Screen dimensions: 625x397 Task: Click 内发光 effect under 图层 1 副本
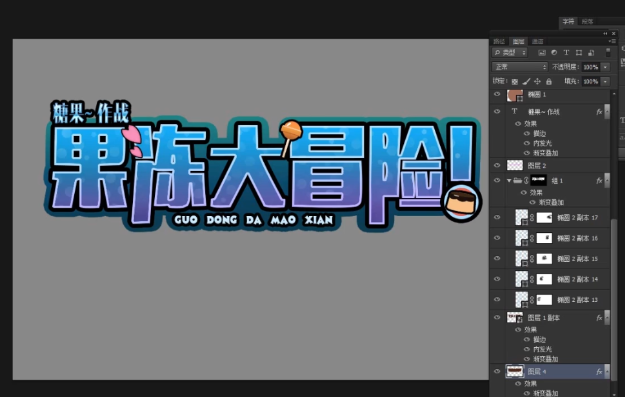(x=542, y=349)
